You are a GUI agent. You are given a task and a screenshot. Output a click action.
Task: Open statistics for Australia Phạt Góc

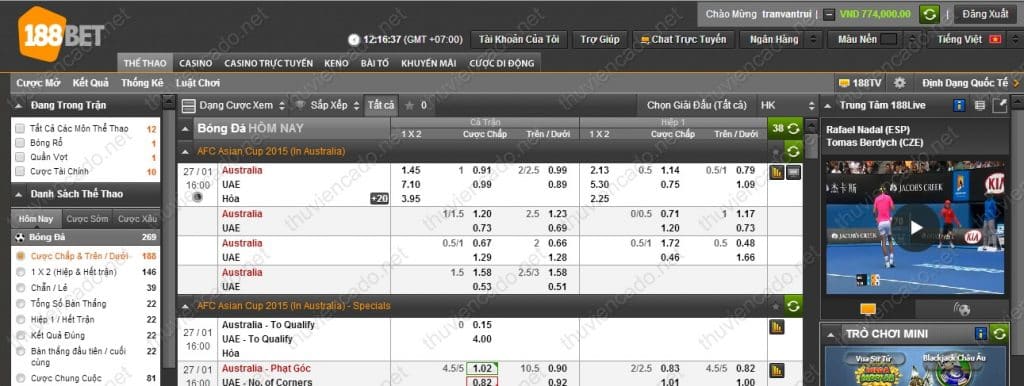pyautogui.click(x=776, y=370)
